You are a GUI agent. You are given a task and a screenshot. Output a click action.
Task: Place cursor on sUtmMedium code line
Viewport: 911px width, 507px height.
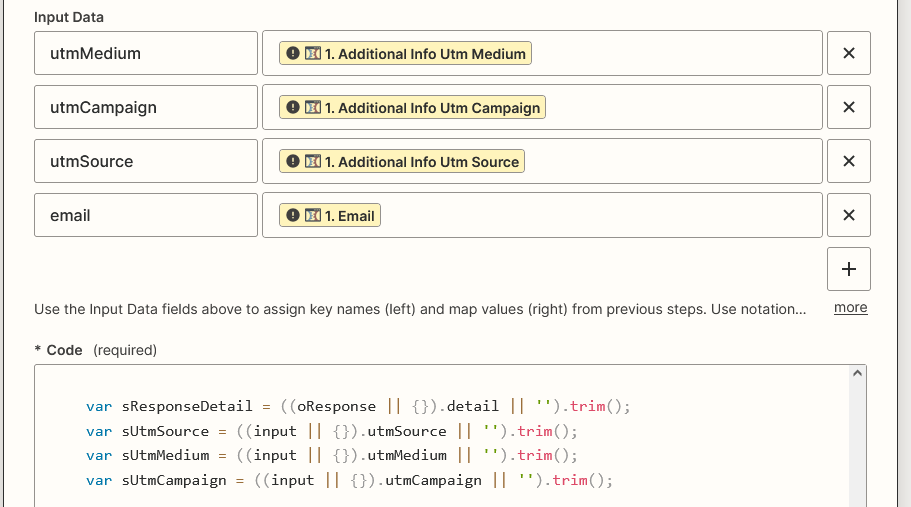pyautogui.click(x=332, y=455)
